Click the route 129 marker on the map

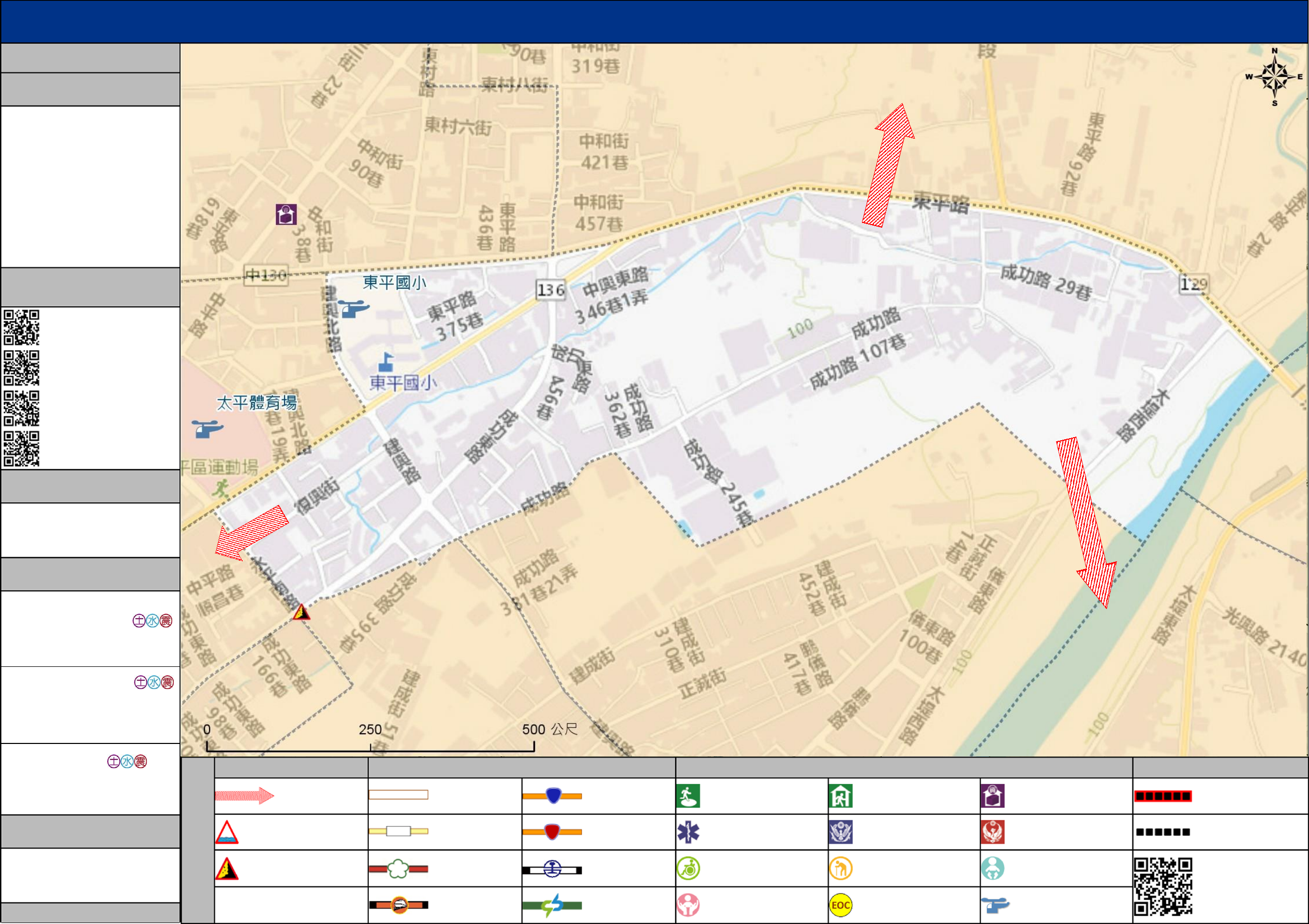pos(1194,284)
